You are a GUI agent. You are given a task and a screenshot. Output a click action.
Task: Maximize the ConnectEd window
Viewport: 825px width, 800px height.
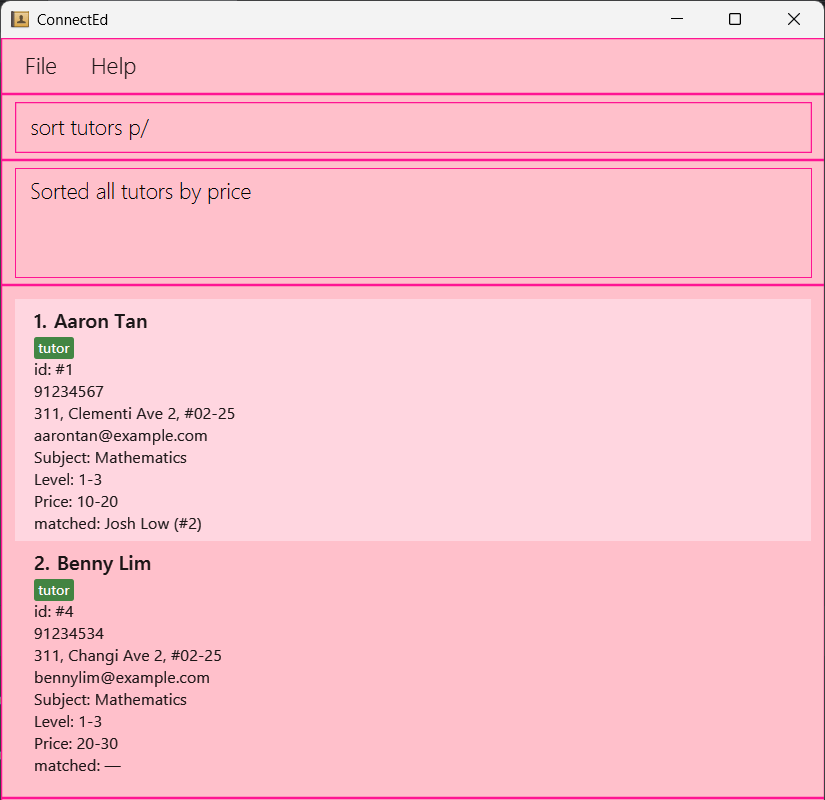(x=735, y=19)
